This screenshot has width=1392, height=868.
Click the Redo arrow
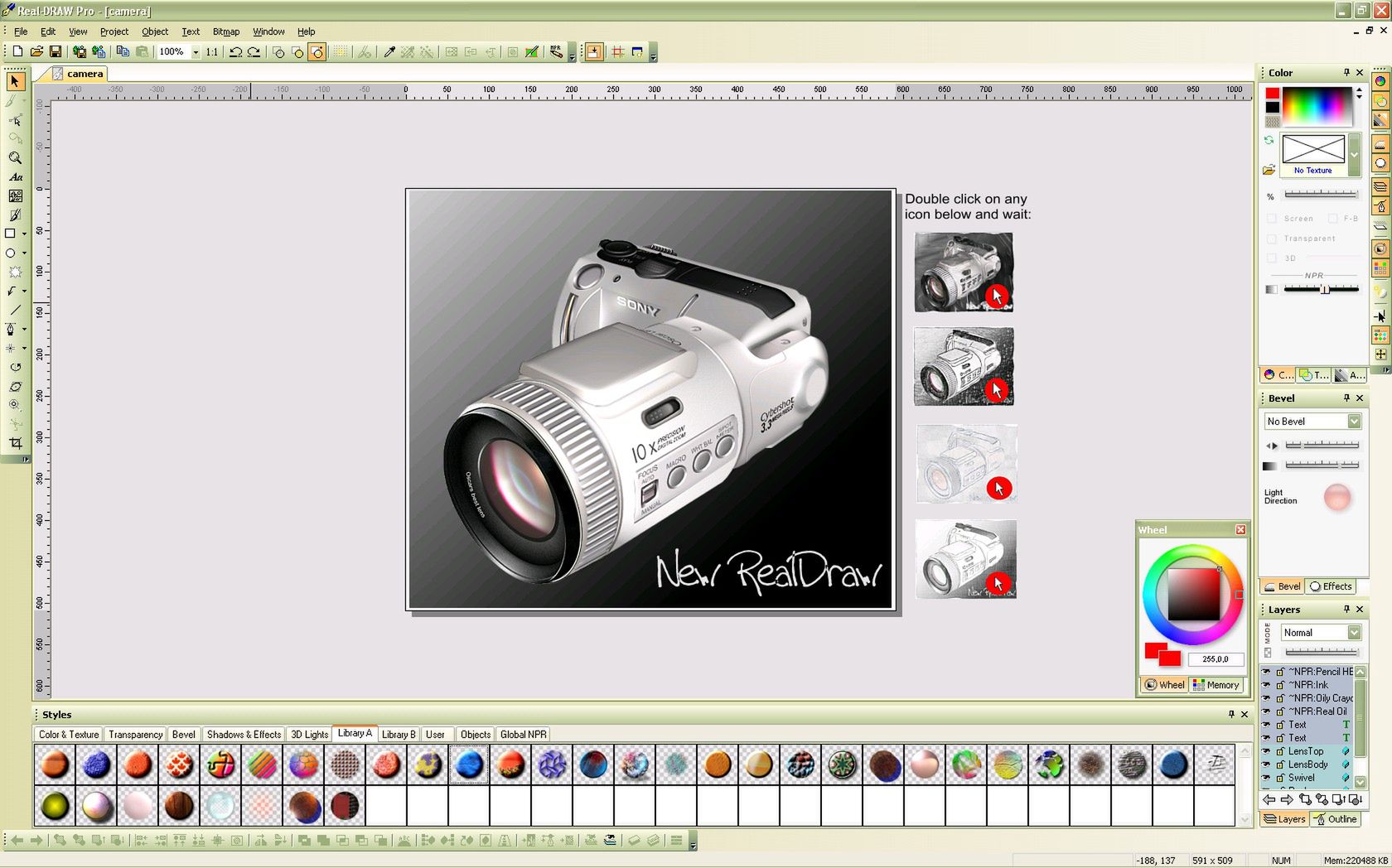click(254, 51)
